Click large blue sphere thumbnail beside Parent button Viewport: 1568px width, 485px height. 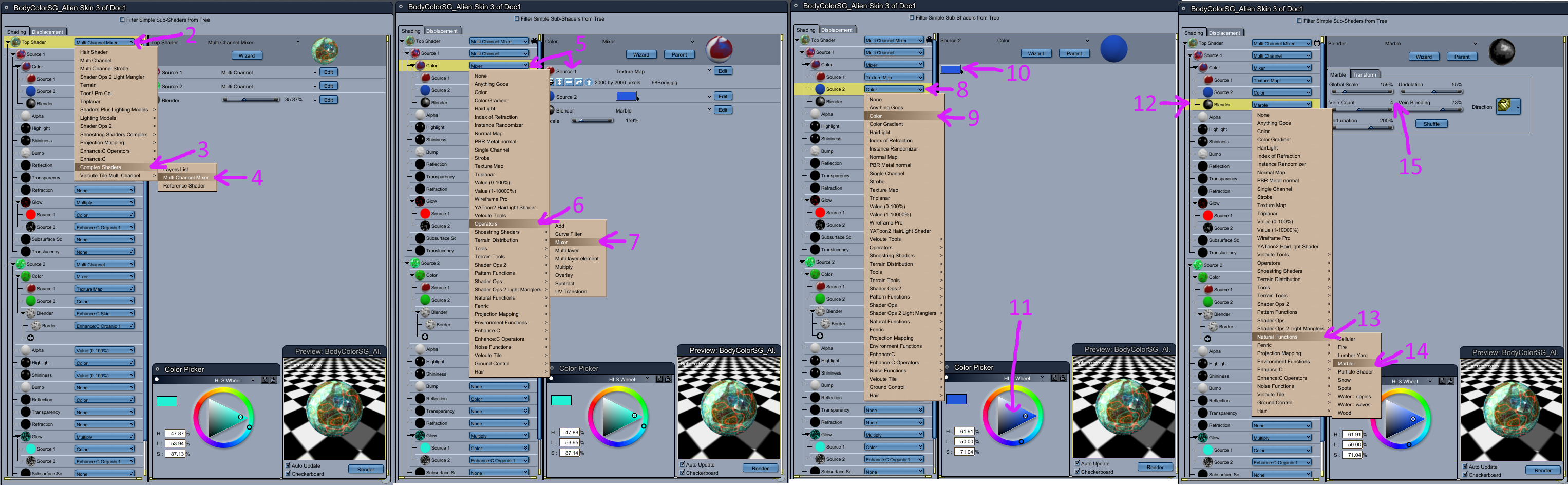pyautogui.click(x=1114, y=49)
